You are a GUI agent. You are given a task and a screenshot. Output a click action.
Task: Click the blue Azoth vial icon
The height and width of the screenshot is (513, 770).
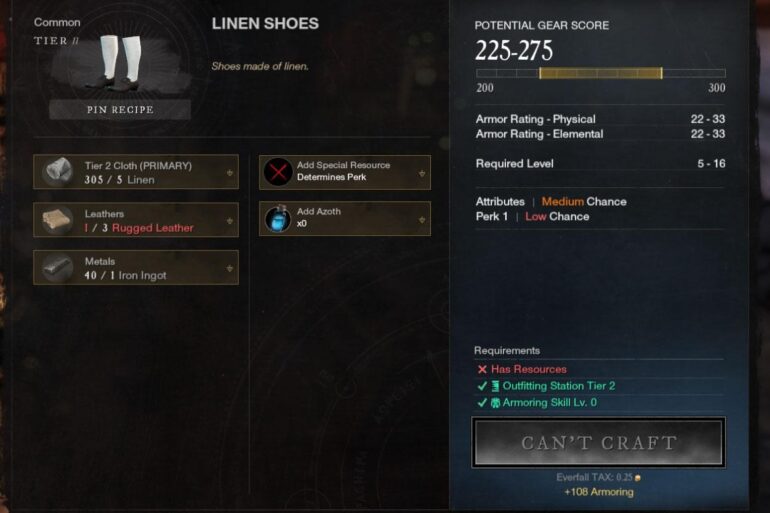[x=278, y=219]
